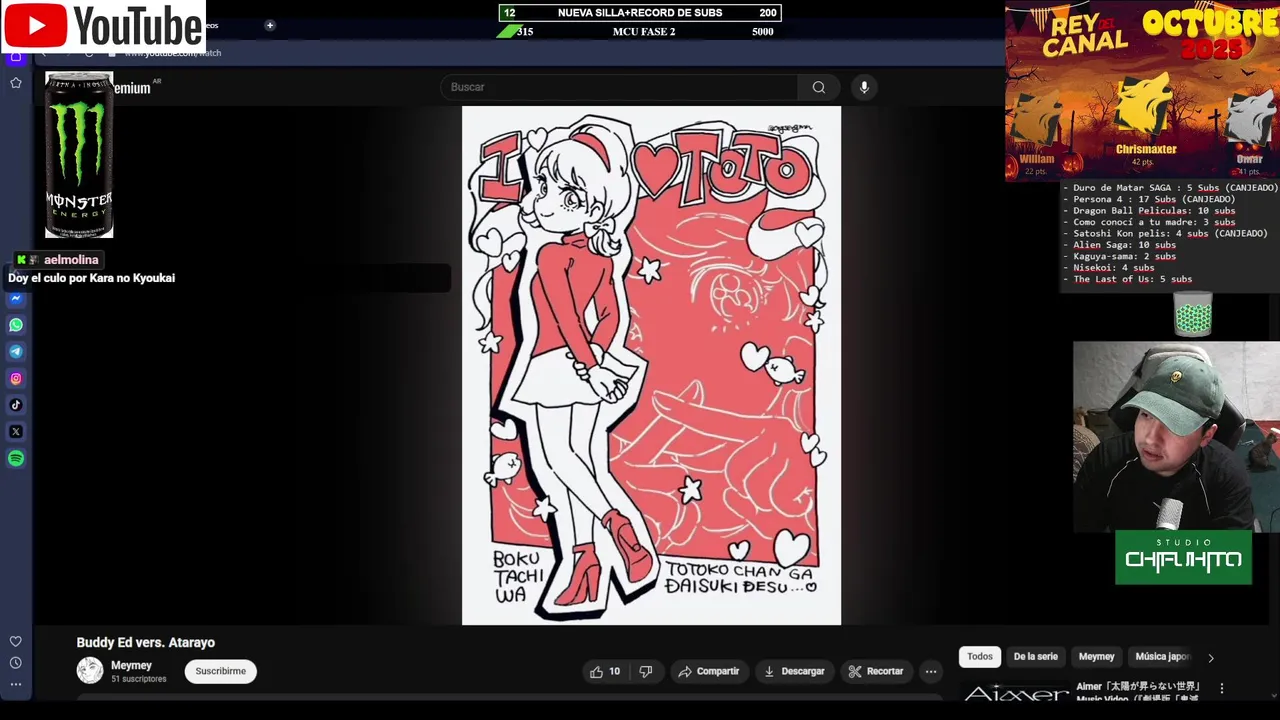Open more actions ellipsis beside Recortar
Screen dimensions: 1280x720
931,672
